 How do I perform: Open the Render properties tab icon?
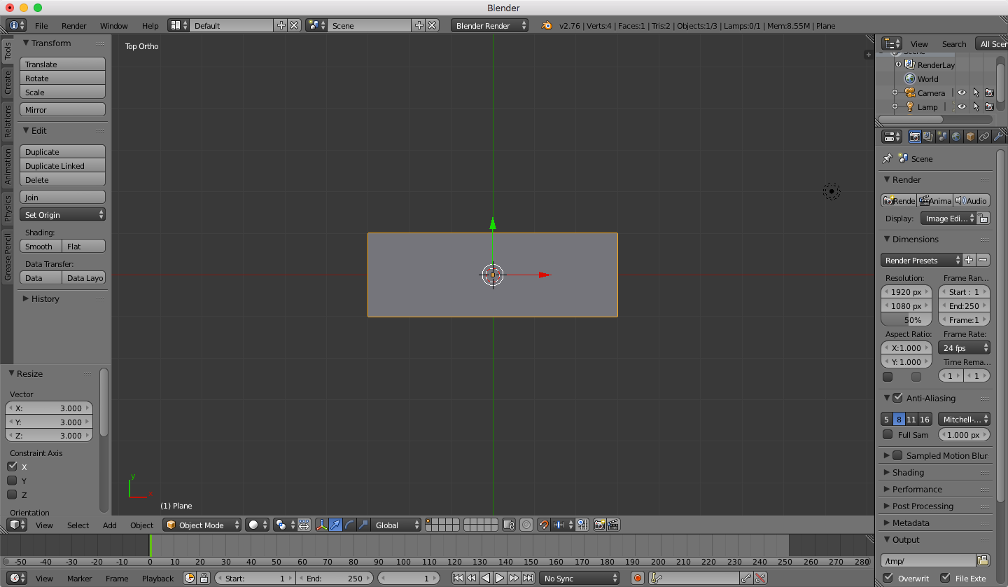[914, 136]
